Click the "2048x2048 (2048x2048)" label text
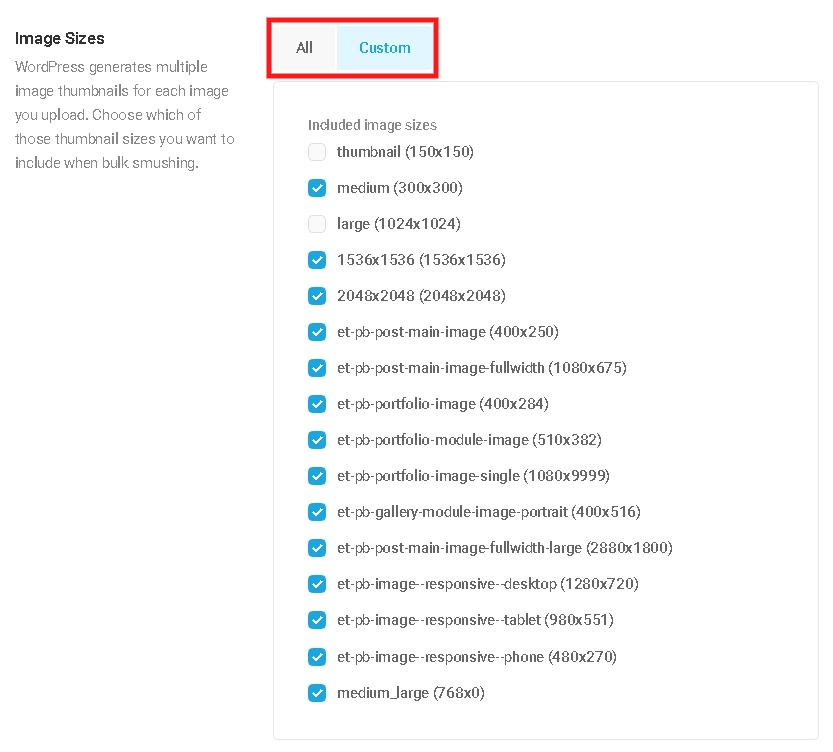The image size is (833, 752). [421, 296]
